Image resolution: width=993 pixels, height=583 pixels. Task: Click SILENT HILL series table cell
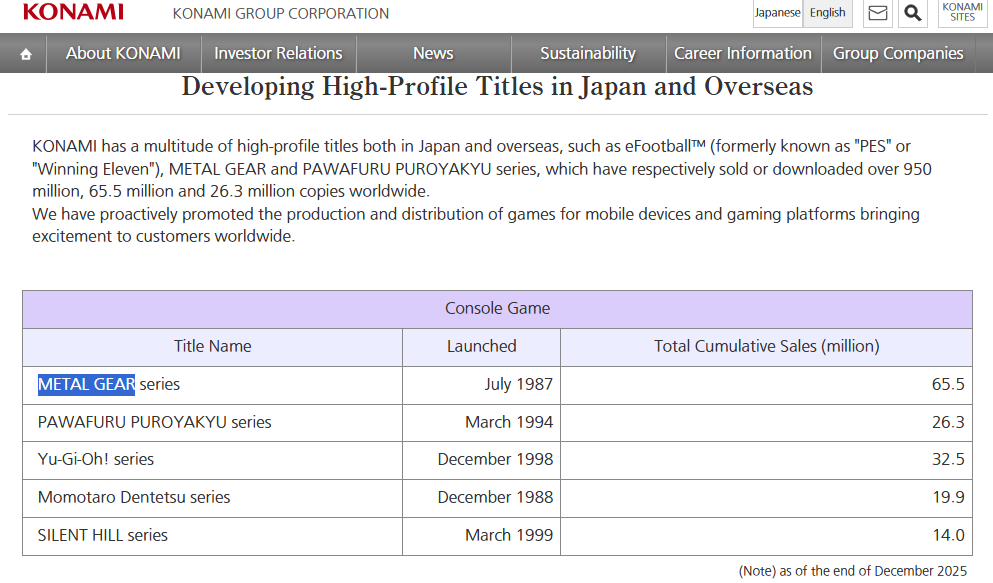103,535
